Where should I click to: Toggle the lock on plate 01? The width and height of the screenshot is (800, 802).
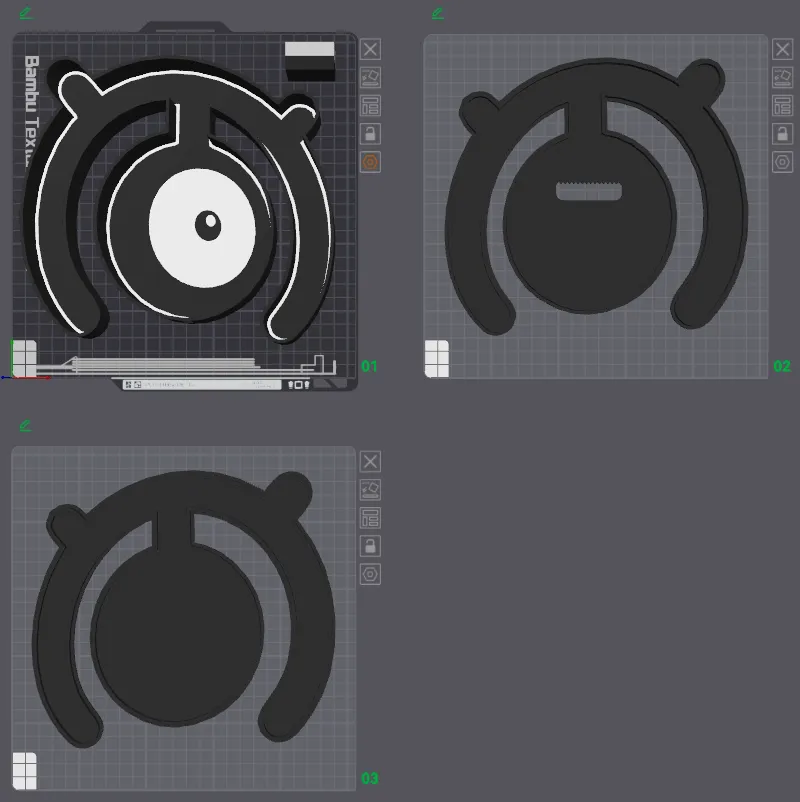370,133
